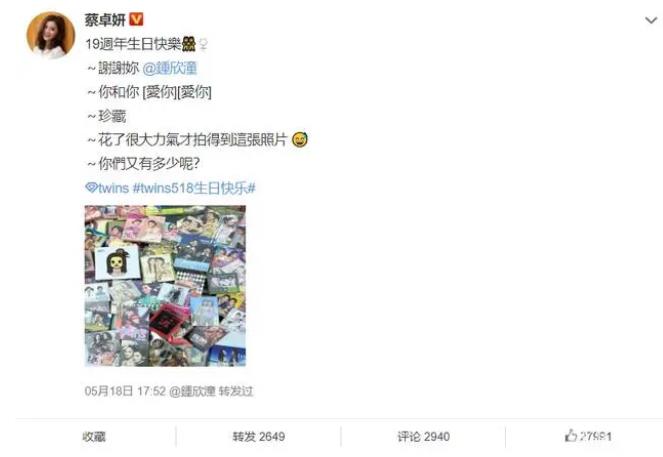Click the thumbs-up like icon
Image resolution: width=663 pixels, height=457 pixels.
point(570,435)
